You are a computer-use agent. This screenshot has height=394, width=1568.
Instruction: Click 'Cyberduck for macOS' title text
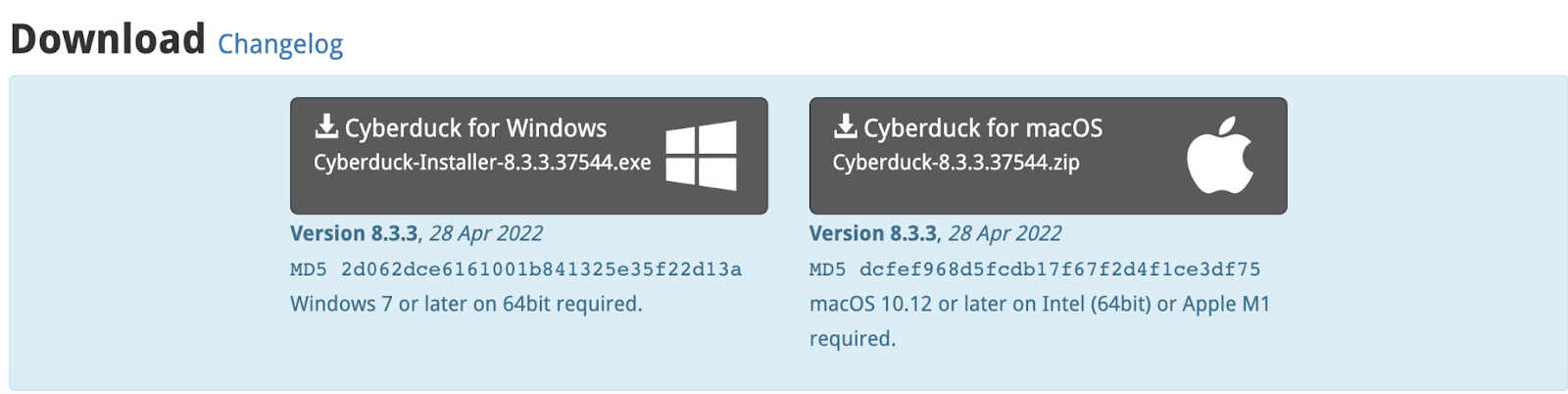[983, 128]
